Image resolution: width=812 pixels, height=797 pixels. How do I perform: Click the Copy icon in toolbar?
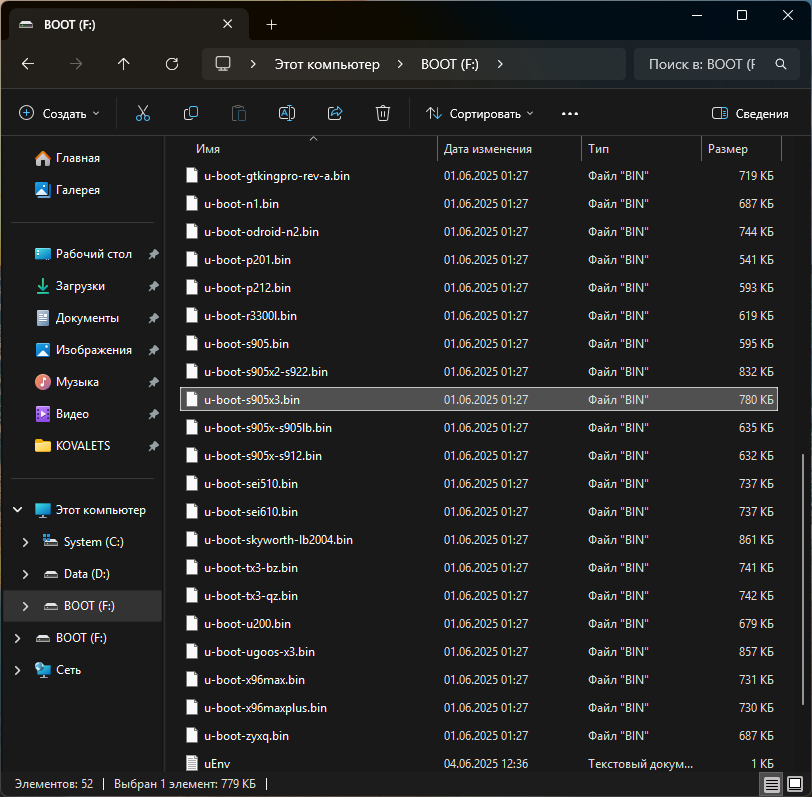point(191,114)
